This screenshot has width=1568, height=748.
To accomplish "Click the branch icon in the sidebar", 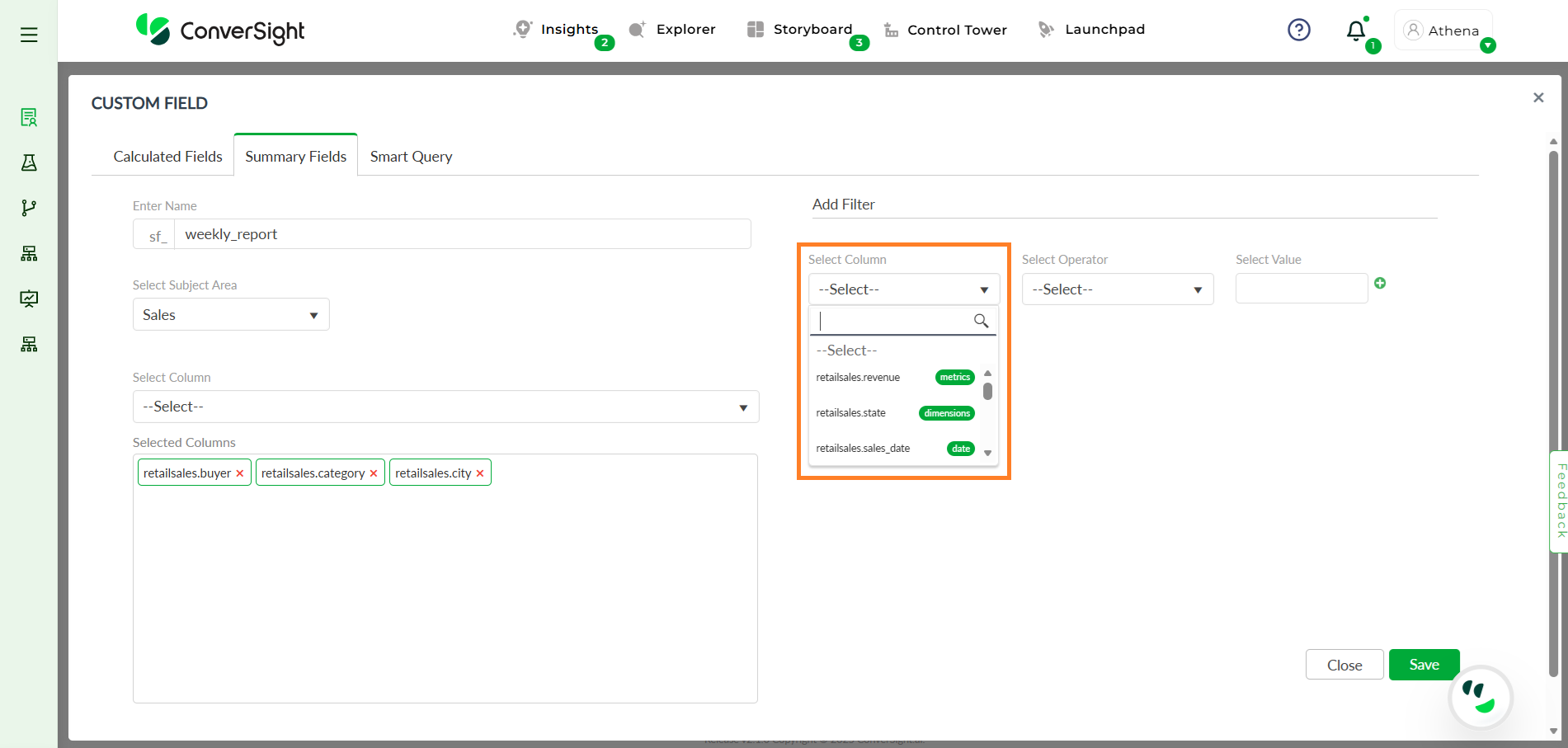I will [x=29, y=208].
